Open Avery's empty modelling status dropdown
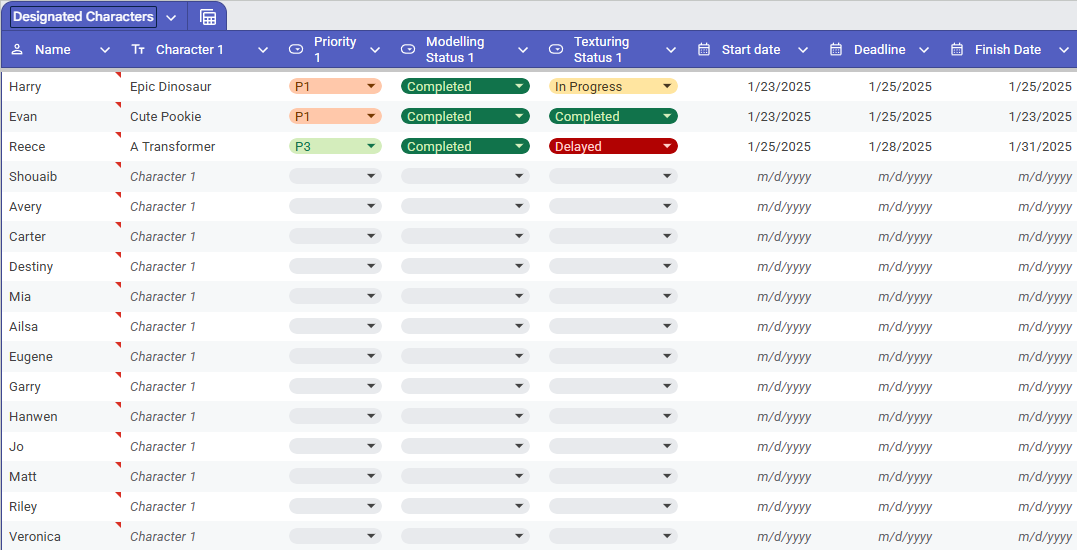 point(466,206)
